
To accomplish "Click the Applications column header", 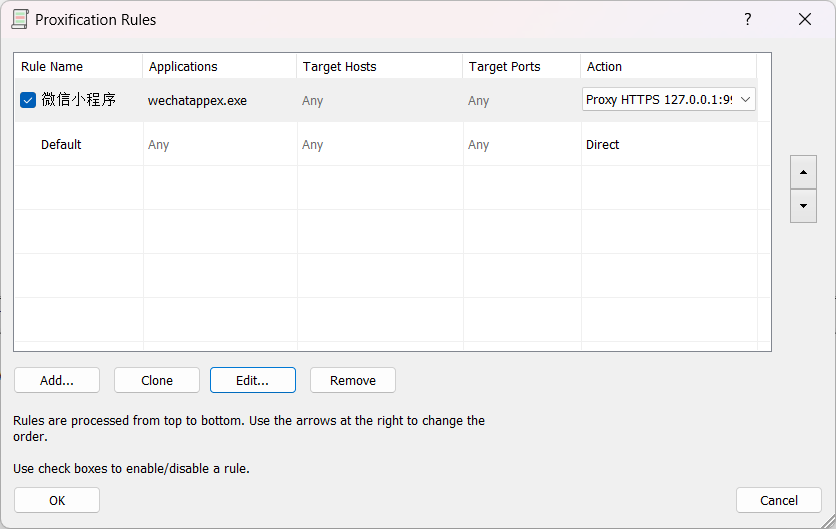I will pyautogui.click(x=183, y=67).
